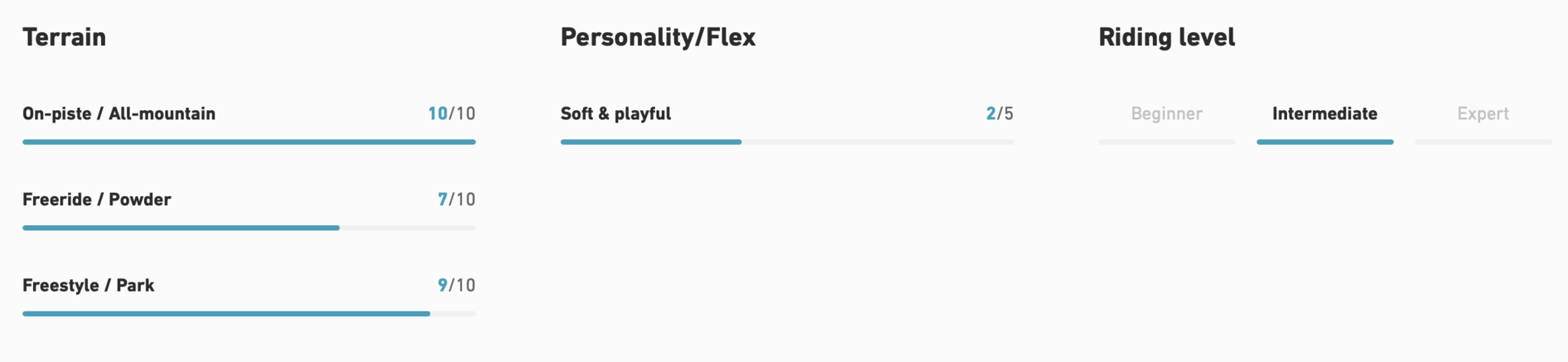Select the Beginner riding level
Image resolution: width=1568 pixels, height=362 pixels.
coord(1167,114)
